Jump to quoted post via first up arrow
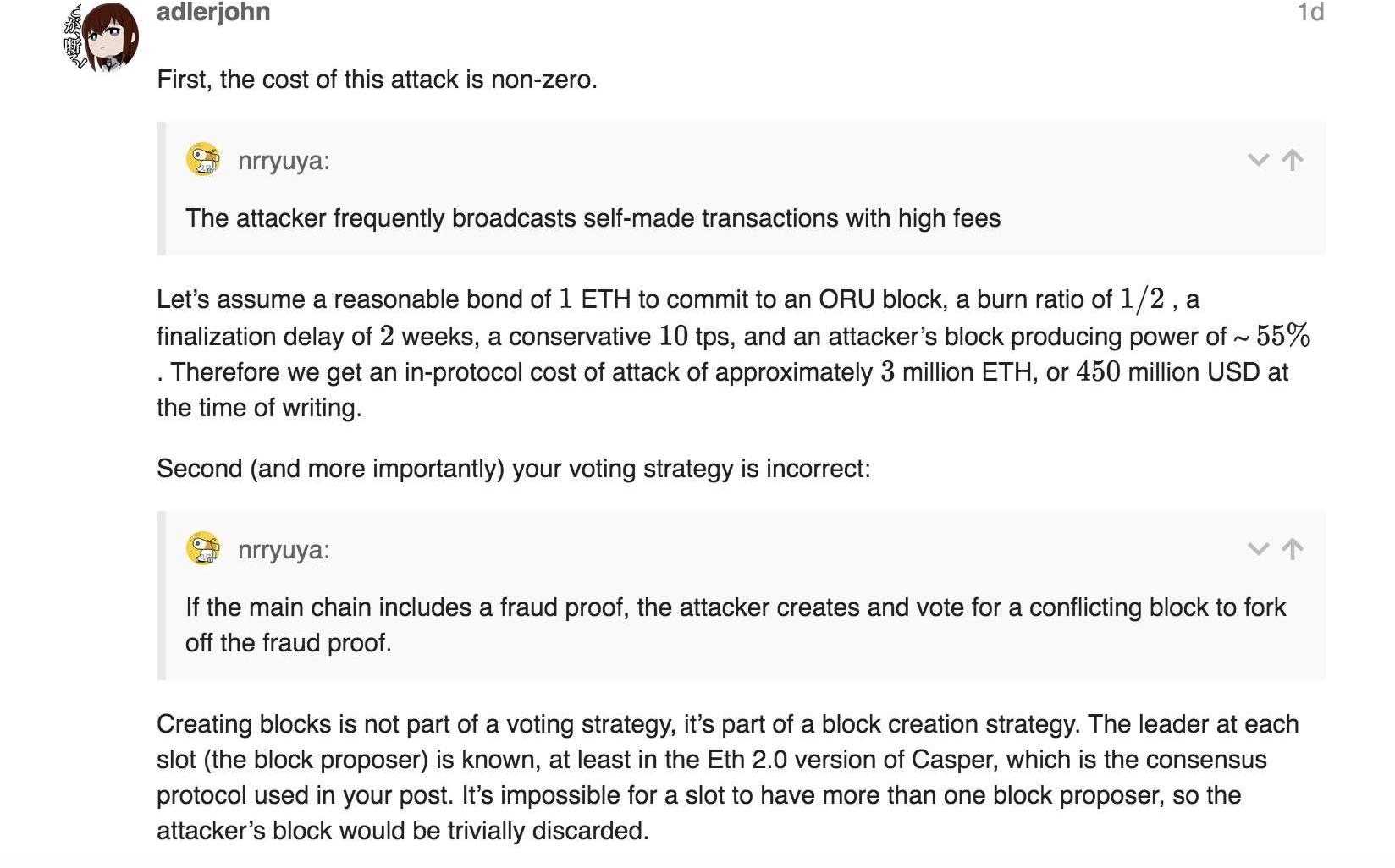This screenshot has height=868, width=1395. pyautogui.click(x=1293, y=160)
